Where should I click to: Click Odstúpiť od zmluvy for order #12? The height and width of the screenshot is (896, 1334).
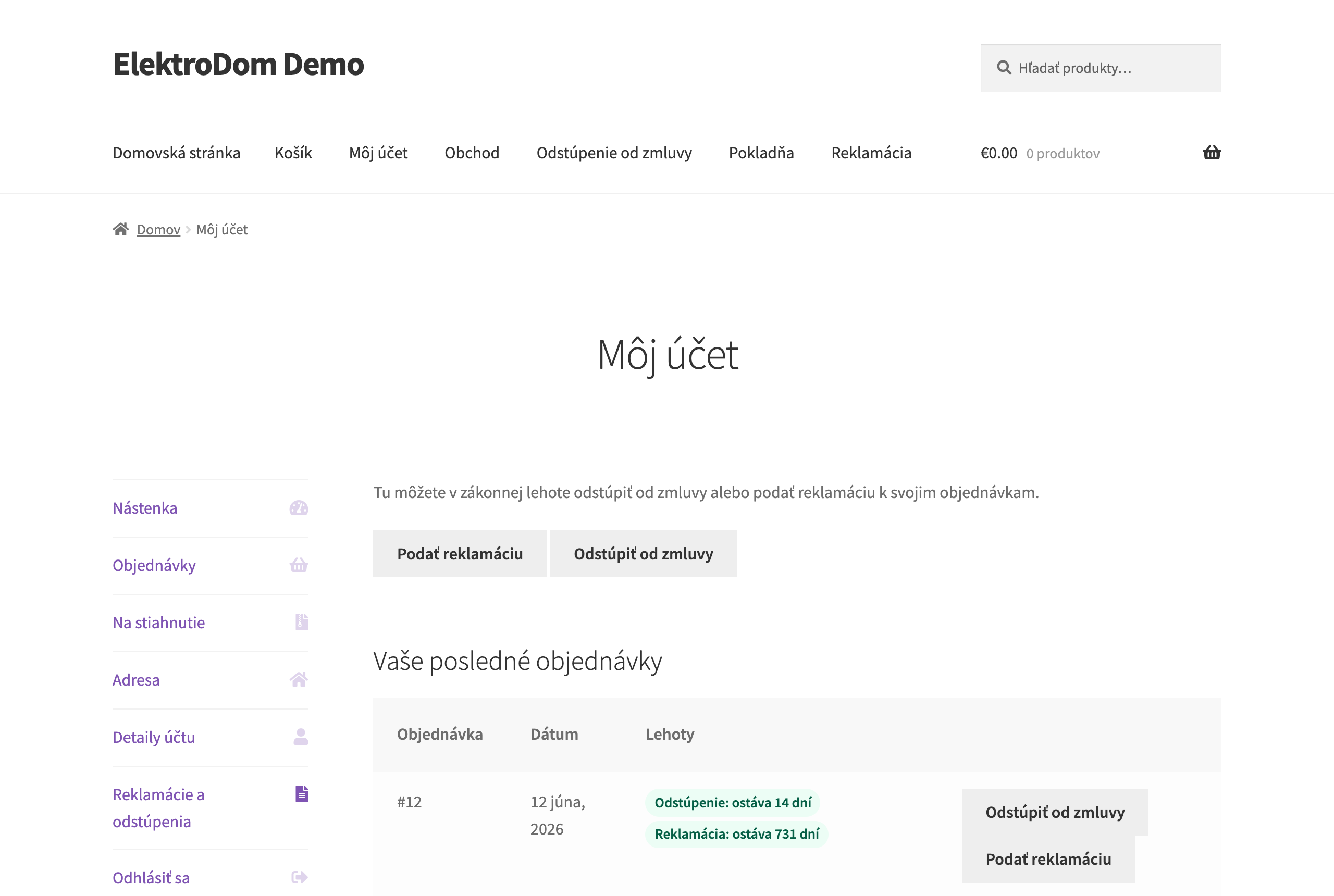1055,812
